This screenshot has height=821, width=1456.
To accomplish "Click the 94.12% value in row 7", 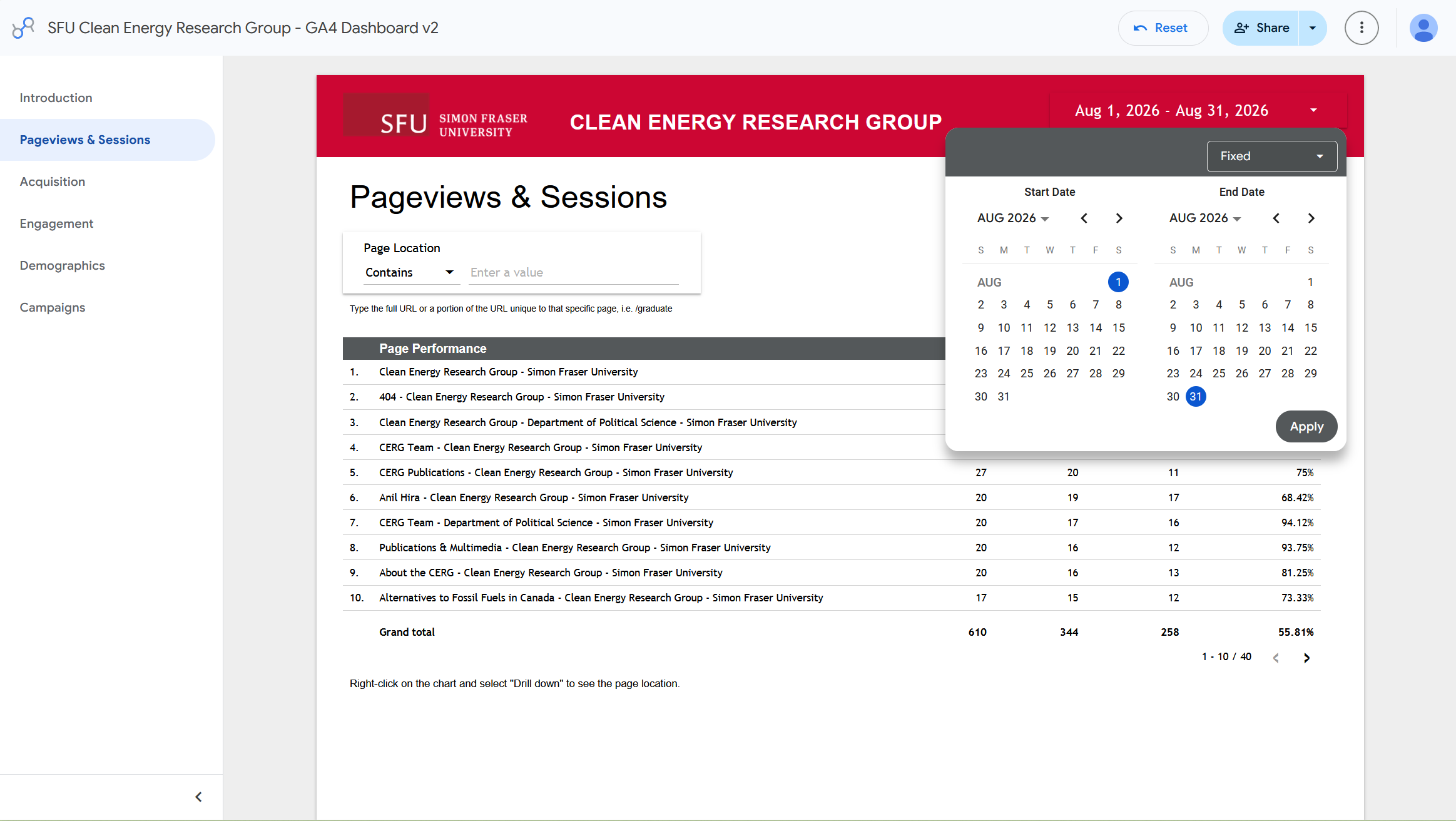I will pyautogui.click(x=1297, y=523).
